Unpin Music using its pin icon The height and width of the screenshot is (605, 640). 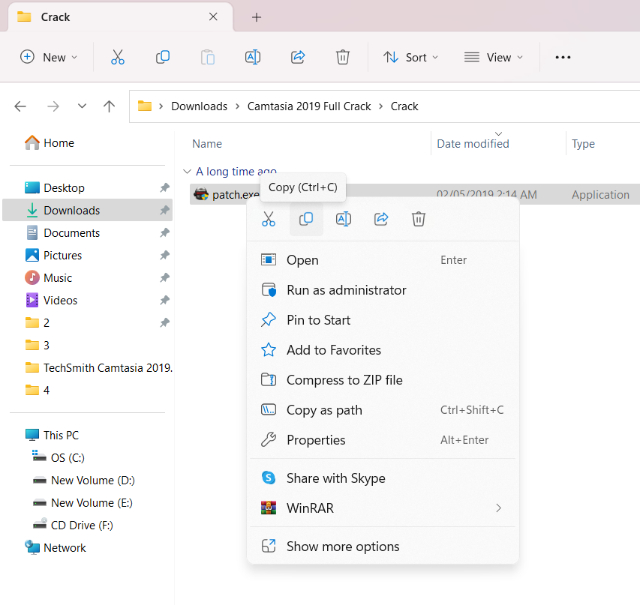click(x=164, y=278)
